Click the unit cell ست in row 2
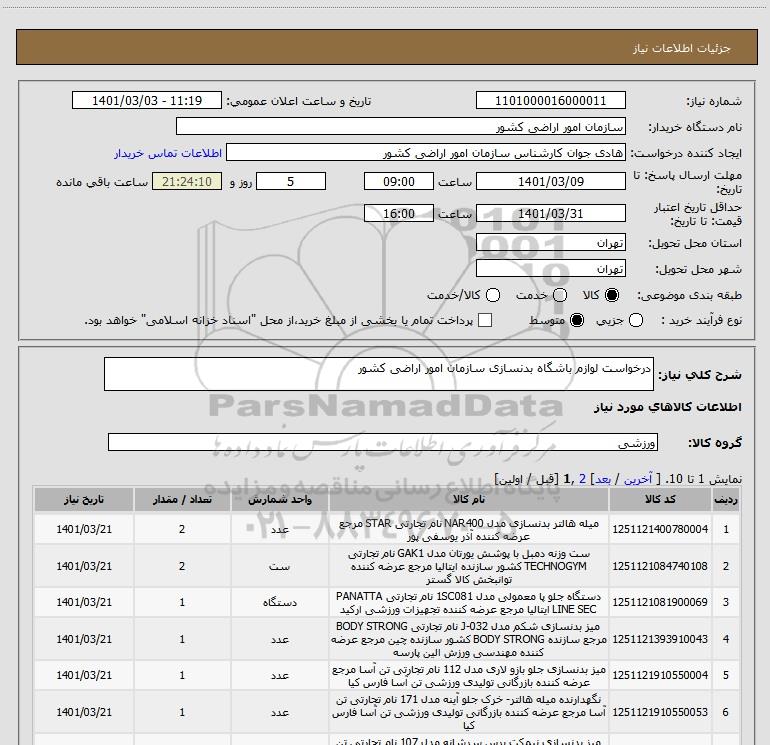Viewport: 770px width, 745px height. pyautogui.click(x=279, y=566)
